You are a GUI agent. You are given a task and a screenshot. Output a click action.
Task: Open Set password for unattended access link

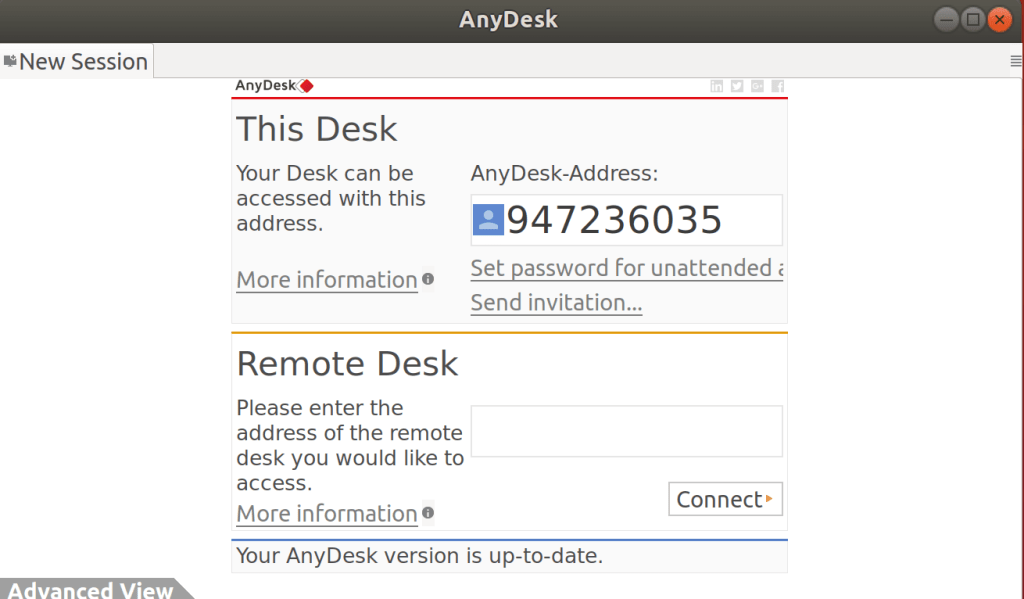pos(626,268)
